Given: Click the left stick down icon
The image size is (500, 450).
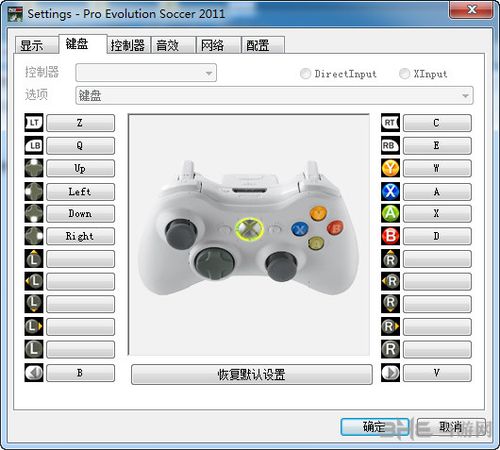Looking at the screenshot, I should point(34,304).
